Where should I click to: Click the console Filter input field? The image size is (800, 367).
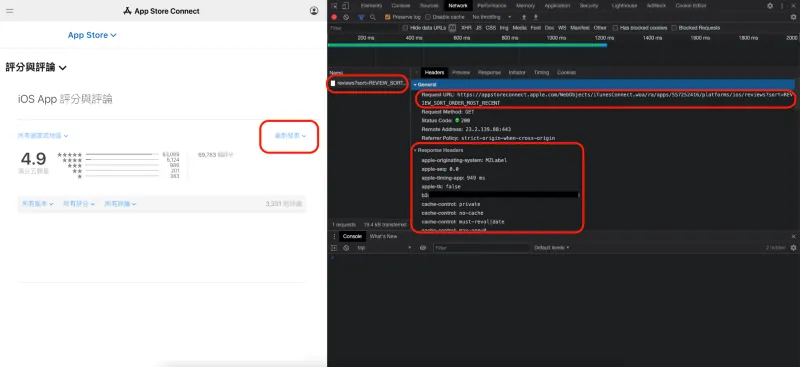click(x=481, y=248)
